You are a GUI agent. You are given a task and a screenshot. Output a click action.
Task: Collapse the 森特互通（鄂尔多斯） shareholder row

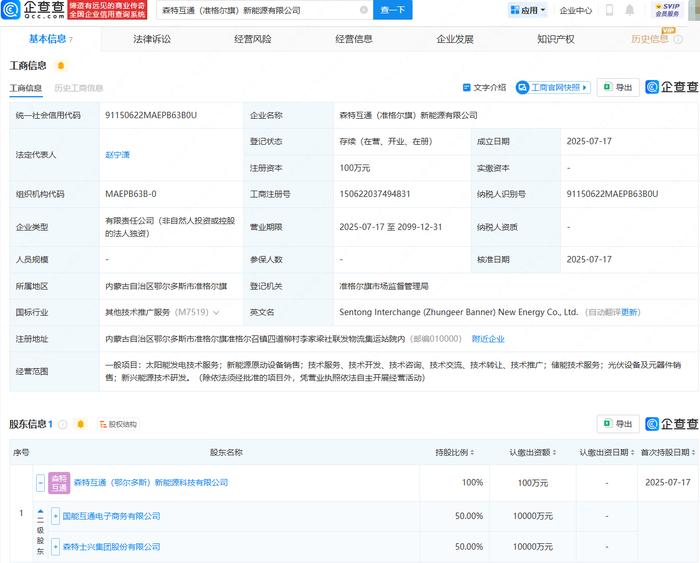point(41,483)
